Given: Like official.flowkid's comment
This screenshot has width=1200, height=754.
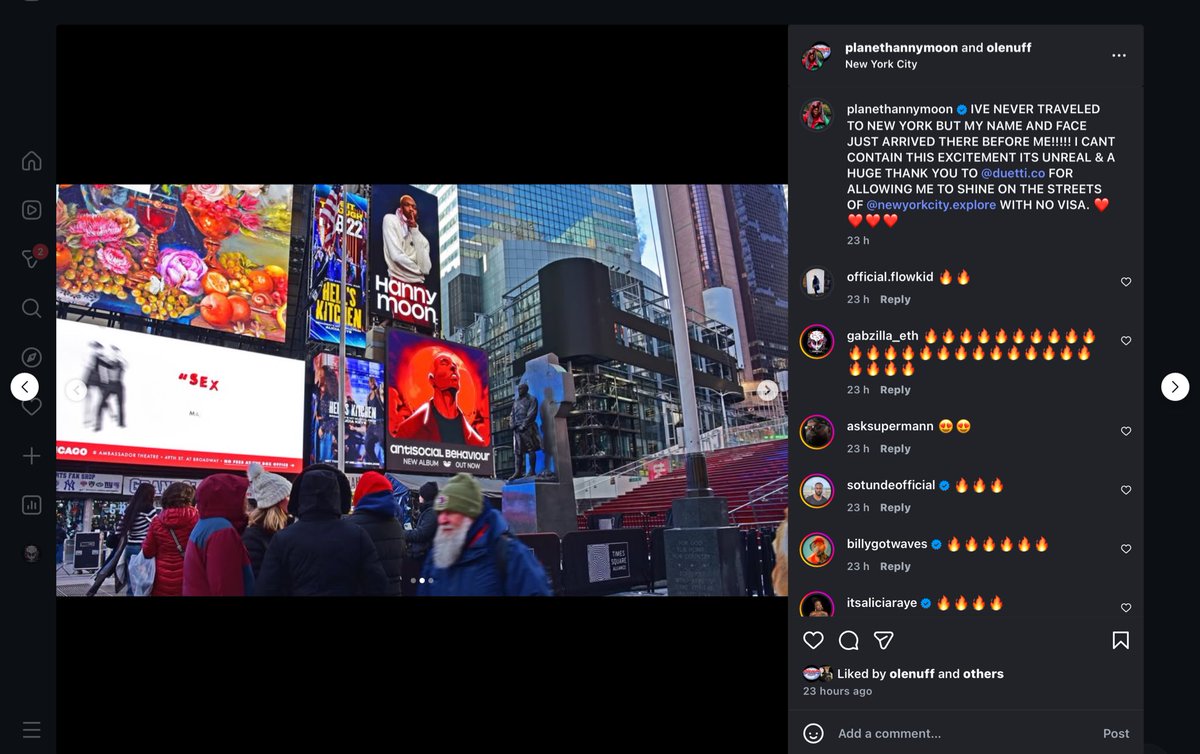Looking at the screenshot, I should (x=1126, y=282).
